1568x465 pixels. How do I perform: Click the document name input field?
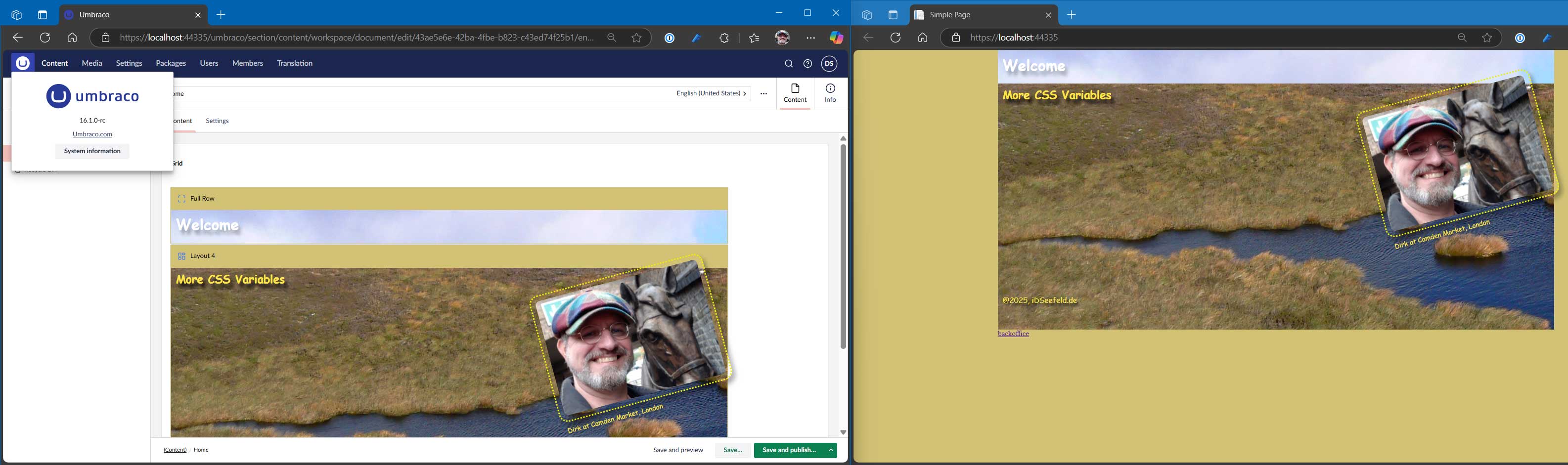tap(420, 94)
